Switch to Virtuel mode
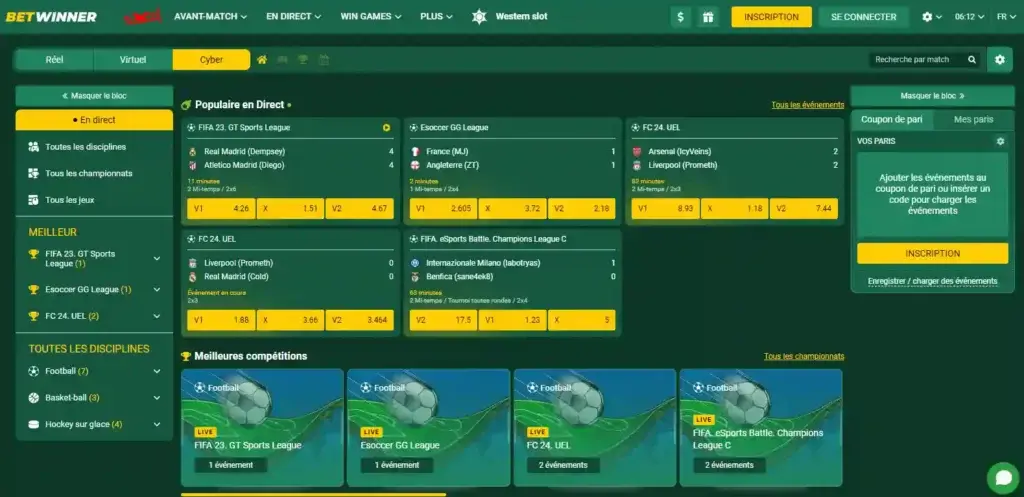1024x497 pixels. (133, 60)
